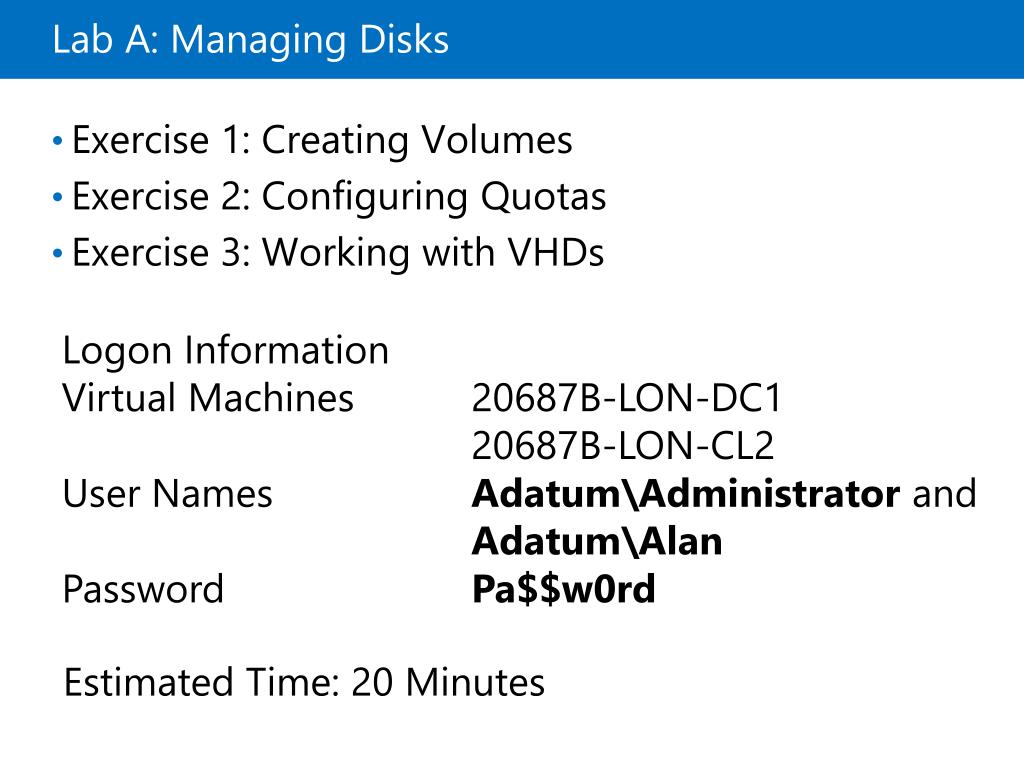Click the blue header banner
This screenshot has height=768, width=1024.
coord(512,39)
